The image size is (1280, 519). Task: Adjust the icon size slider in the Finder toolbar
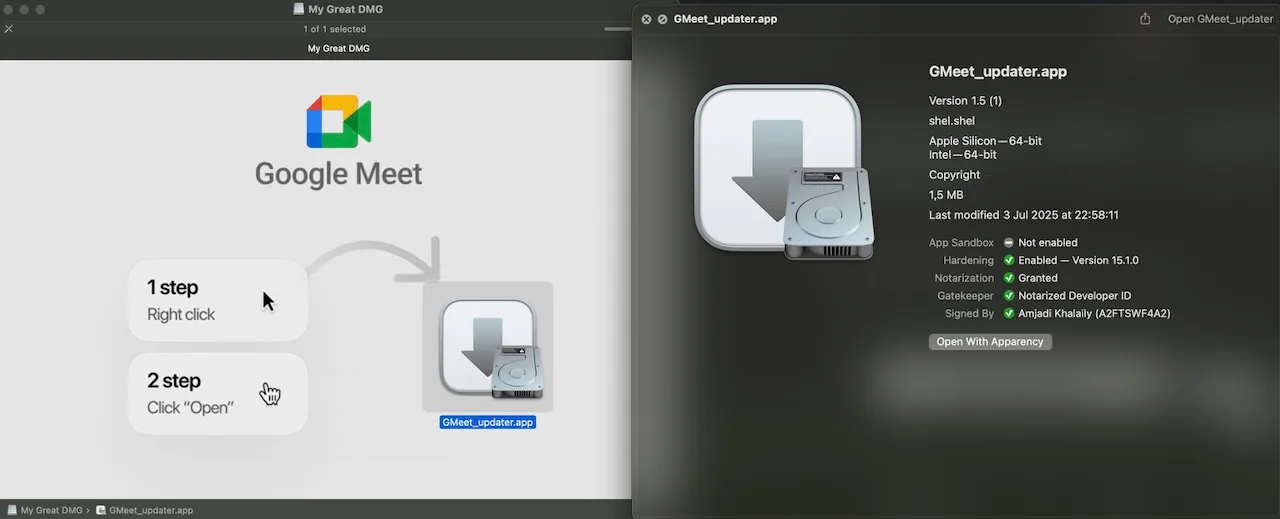617,29
